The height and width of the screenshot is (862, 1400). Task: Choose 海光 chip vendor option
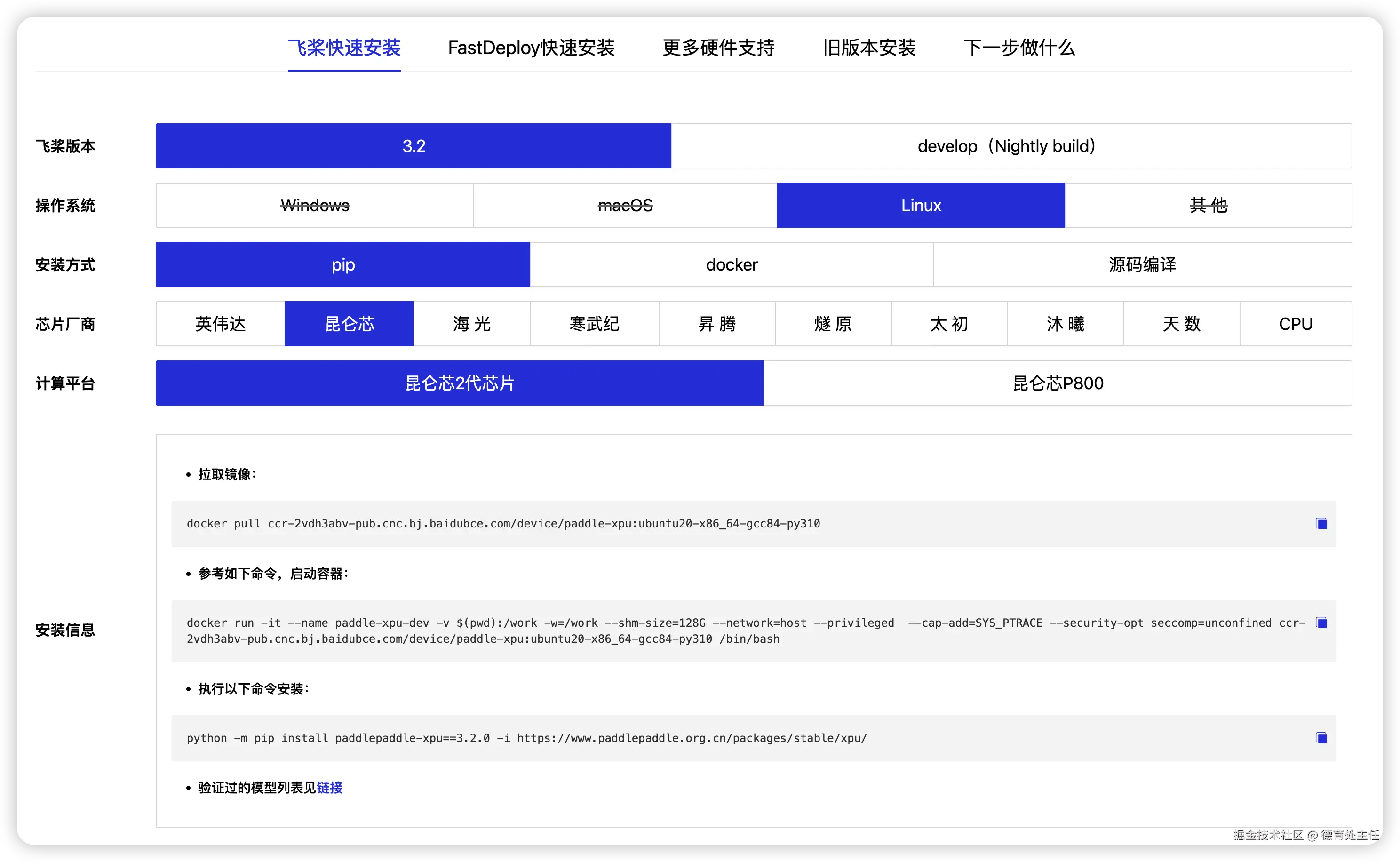(471, 324)
